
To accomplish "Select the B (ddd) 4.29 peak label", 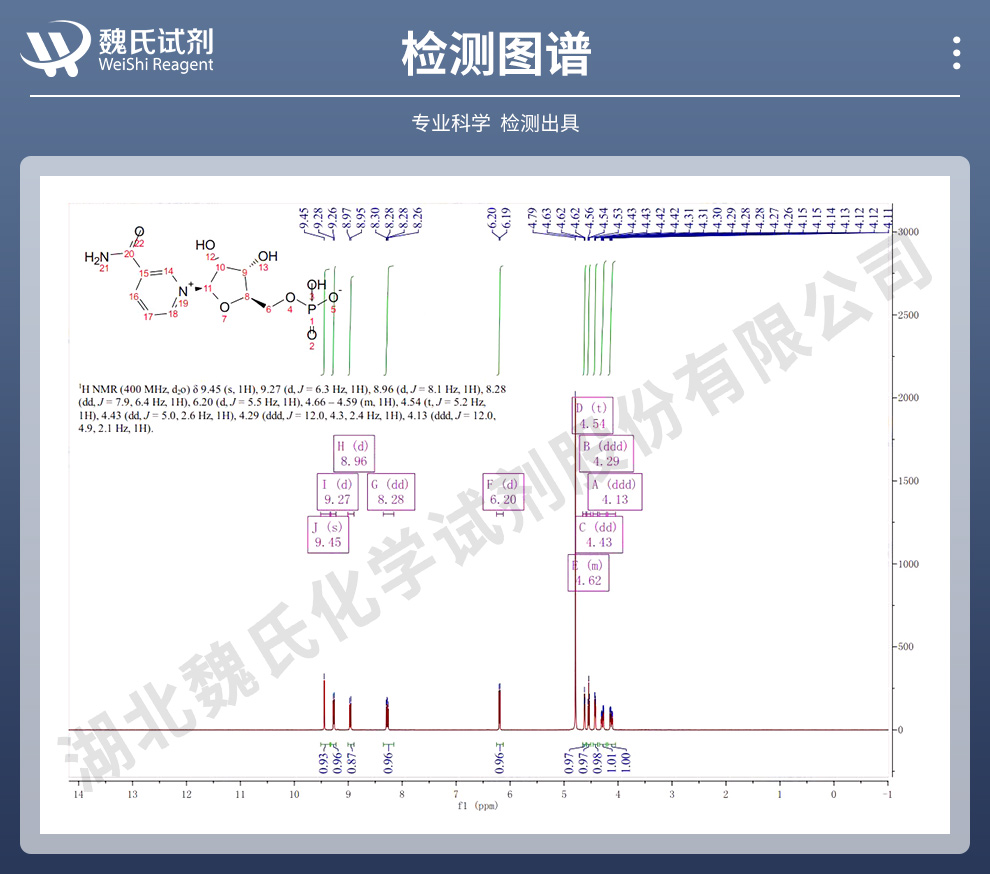I will [x=605, y=453].
